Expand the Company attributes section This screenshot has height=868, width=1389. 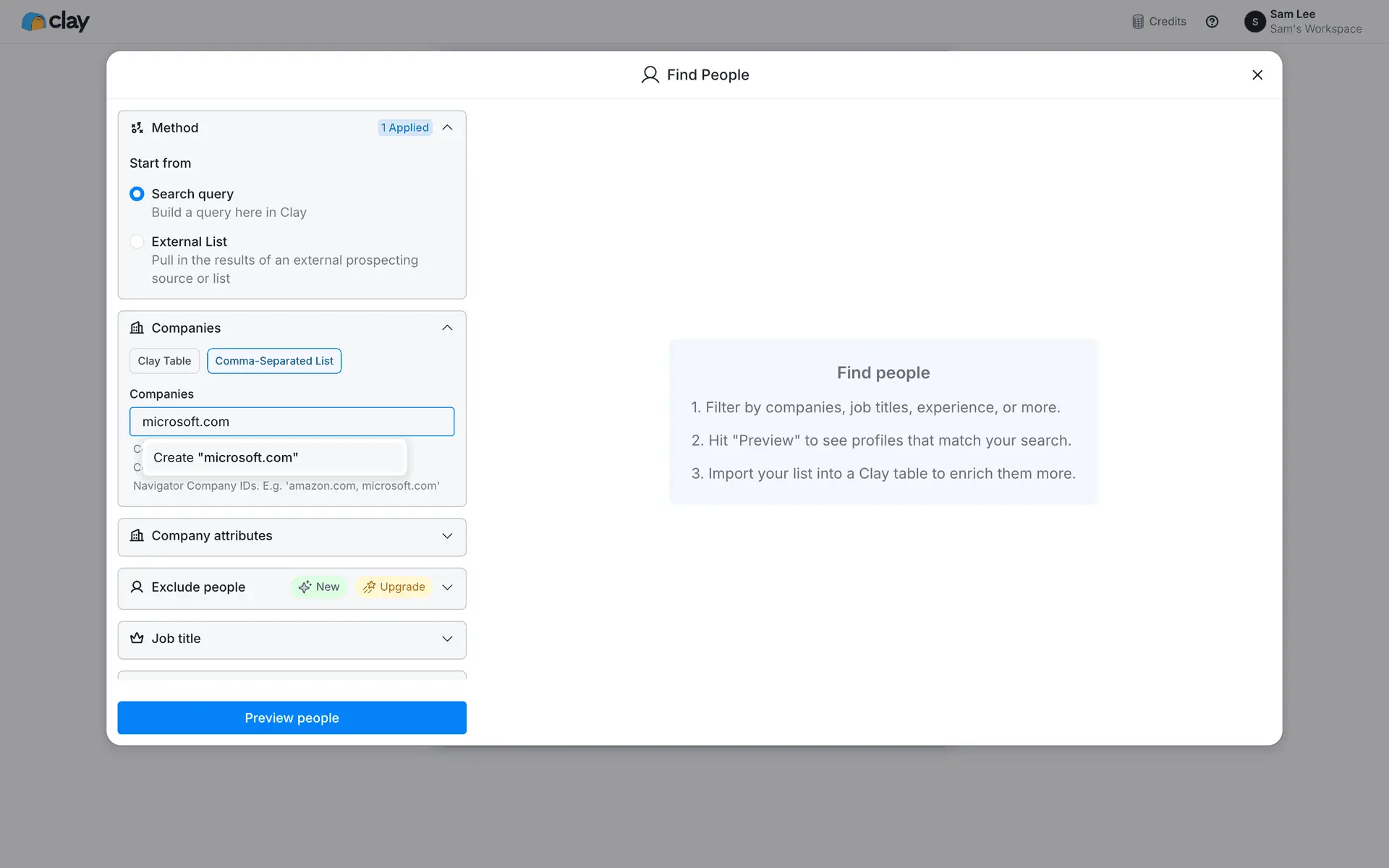tap(447, 536)
